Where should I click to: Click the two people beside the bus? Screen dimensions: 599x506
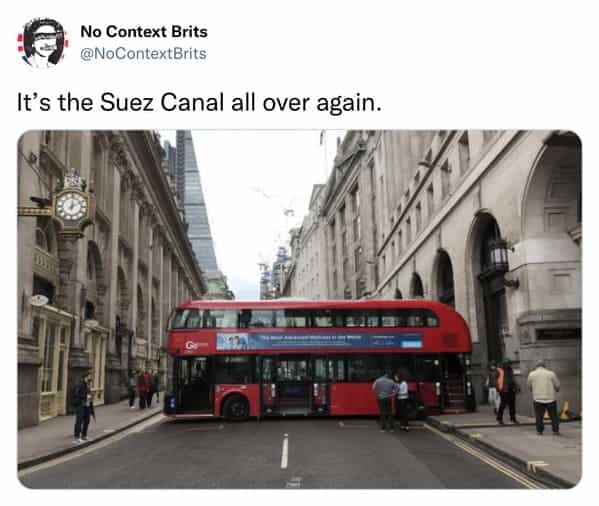pos(391,402)
